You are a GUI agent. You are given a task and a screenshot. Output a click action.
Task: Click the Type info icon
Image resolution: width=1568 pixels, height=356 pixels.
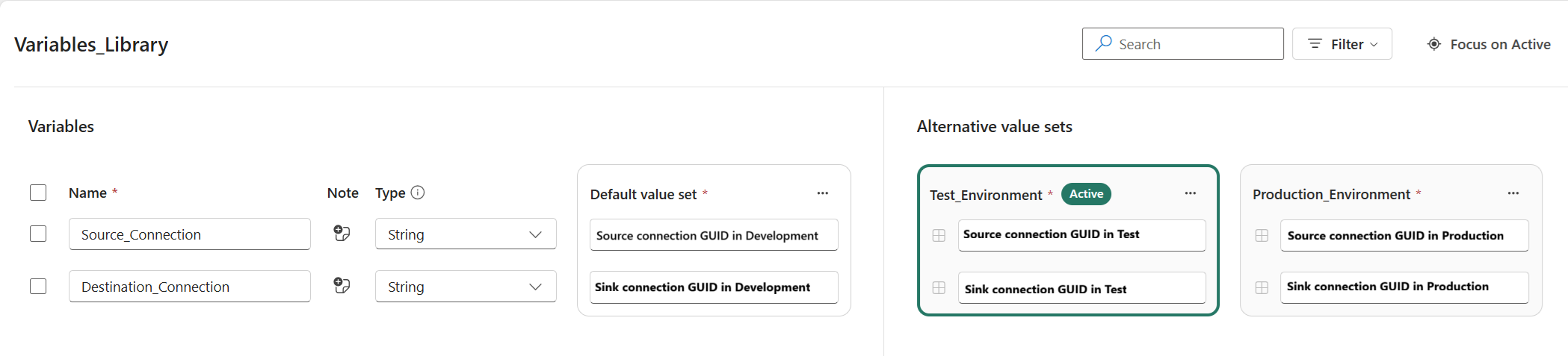(418, 193)
